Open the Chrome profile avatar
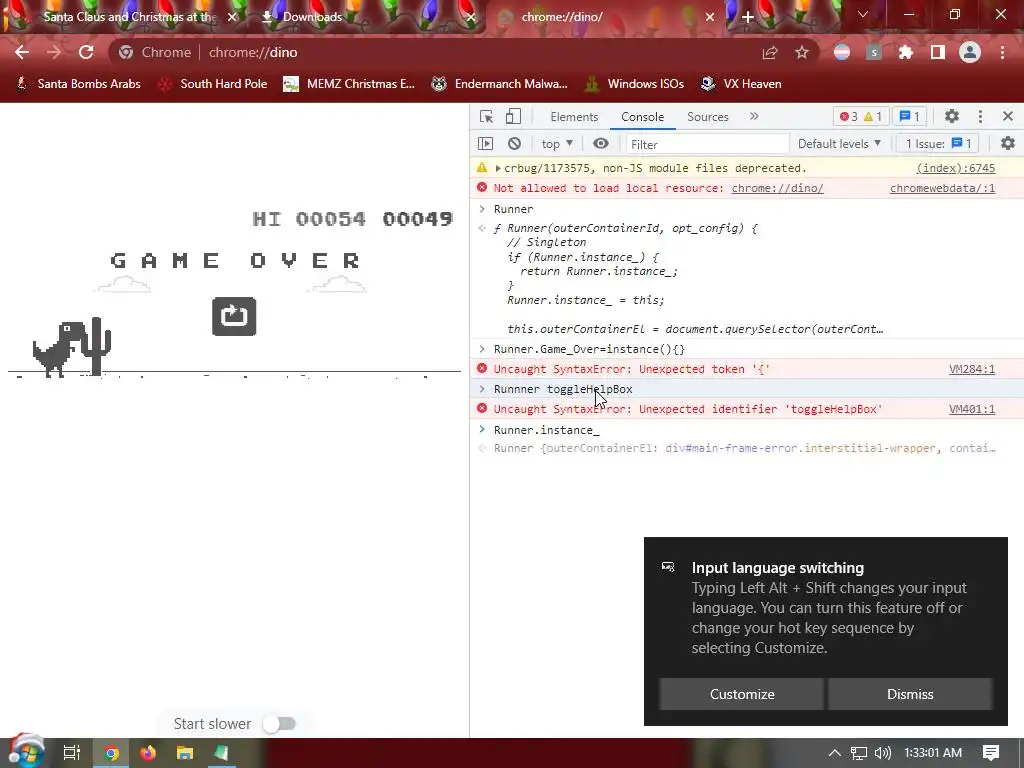The width and height of the screenshot is (1024, 768). coord(970,52)
